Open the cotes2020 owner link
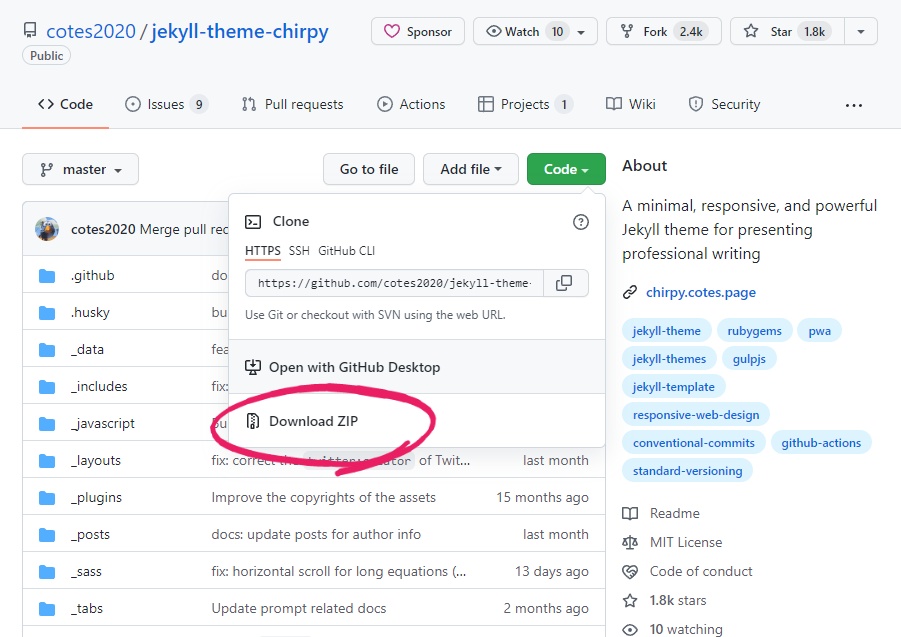This screenshot has height=637, width=901. click(x=91, y=31)
